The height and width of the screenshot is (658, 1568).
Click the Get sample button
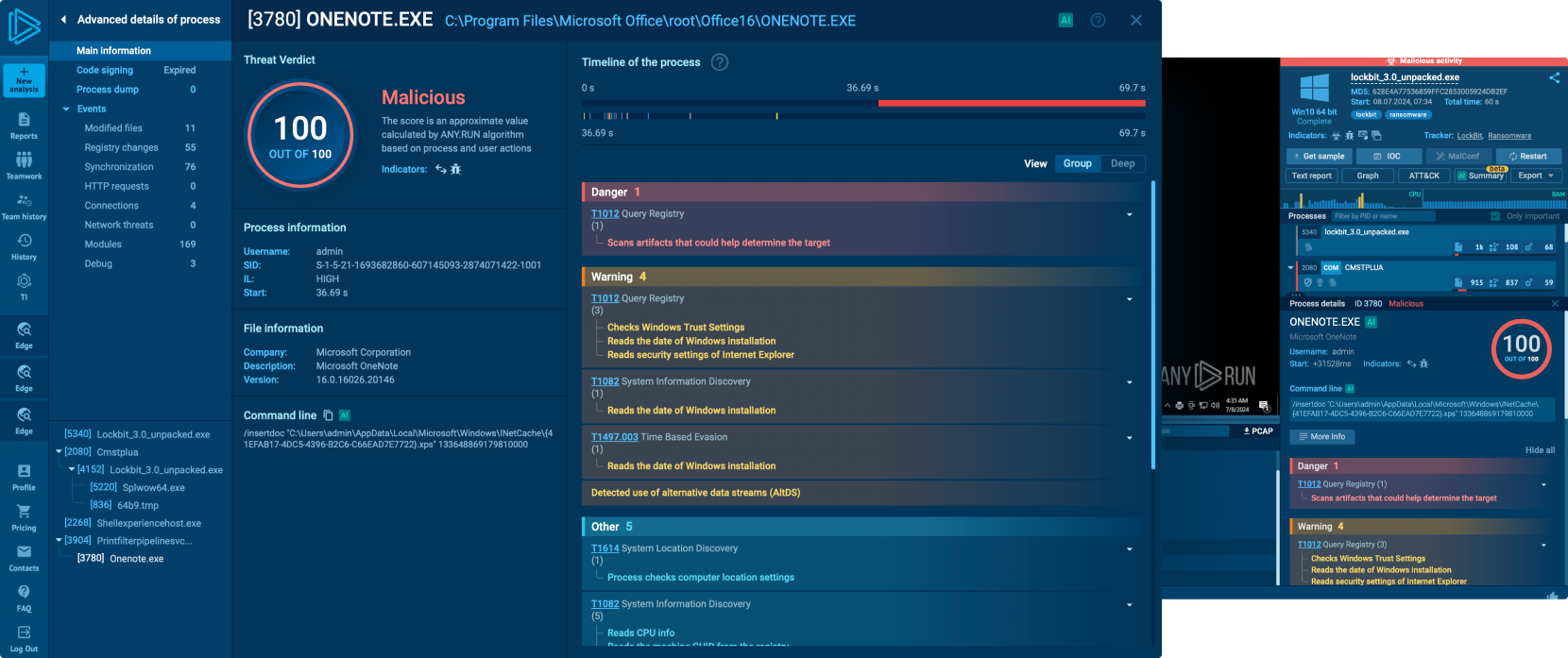coord(1319,157)
